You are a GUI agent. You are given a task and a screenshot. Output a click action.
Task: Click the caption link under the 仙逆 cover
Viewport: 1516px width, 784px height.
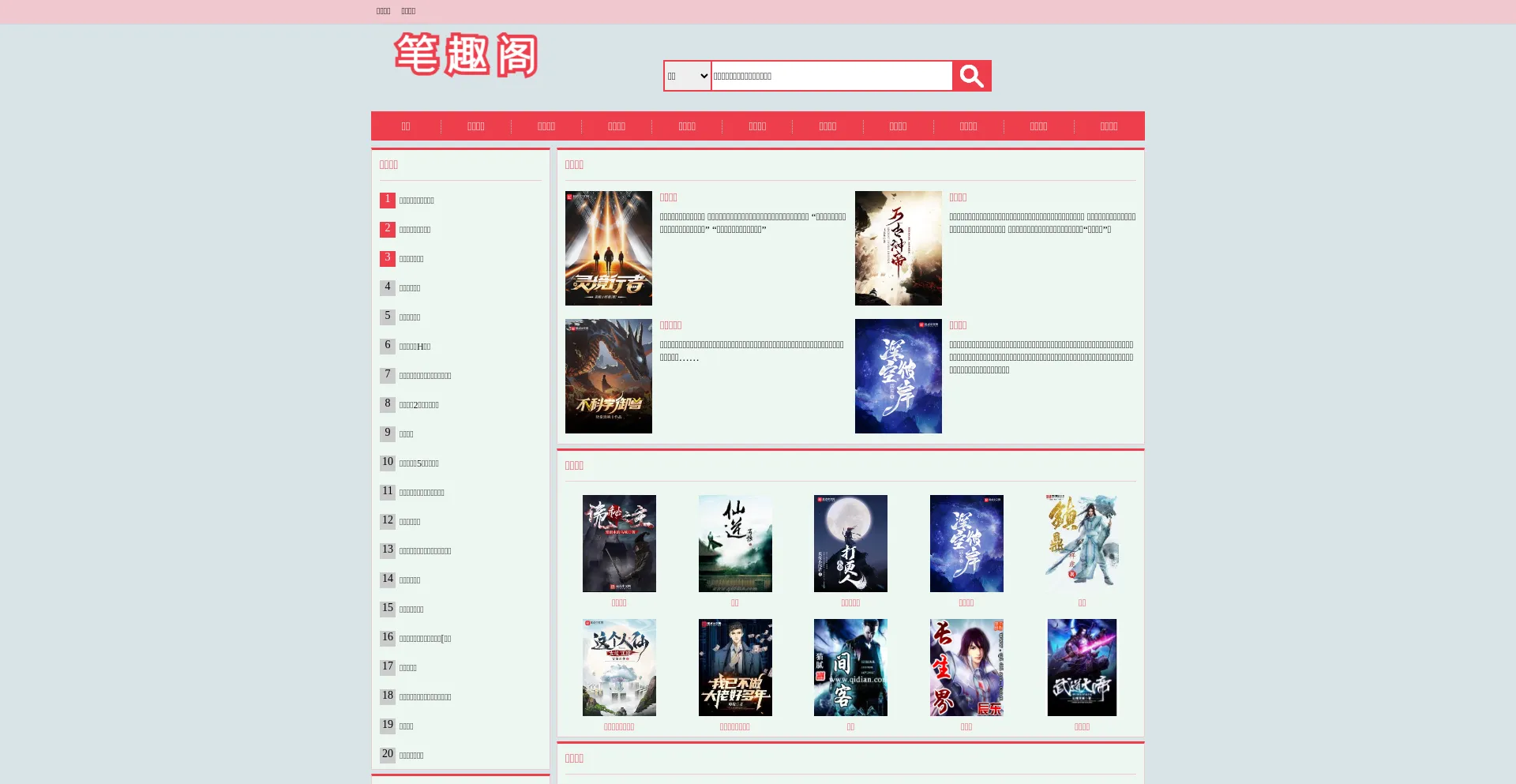pyautogui.click(x=735, y=603)
